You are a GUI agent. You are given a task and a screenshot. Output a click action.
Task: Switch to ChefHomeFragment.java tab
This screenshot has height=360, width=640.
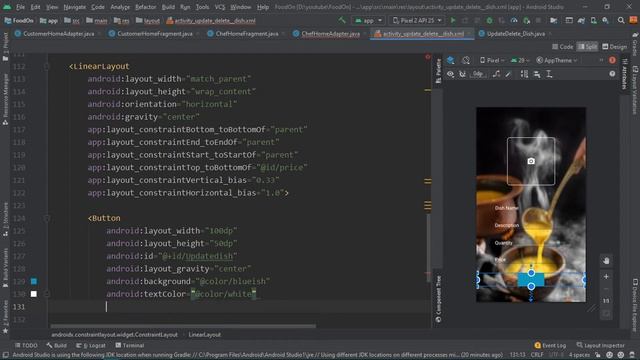click(x=247, y=34)
